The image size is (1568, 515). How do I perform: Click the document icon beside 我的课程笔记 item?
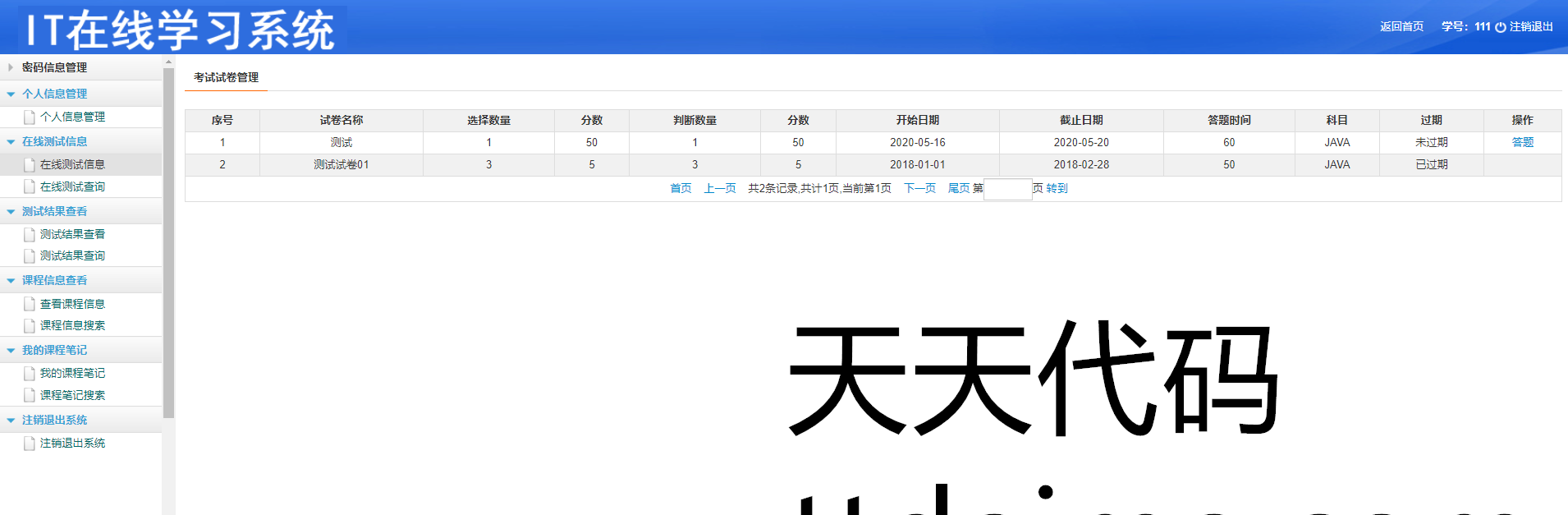pos(30,374)
